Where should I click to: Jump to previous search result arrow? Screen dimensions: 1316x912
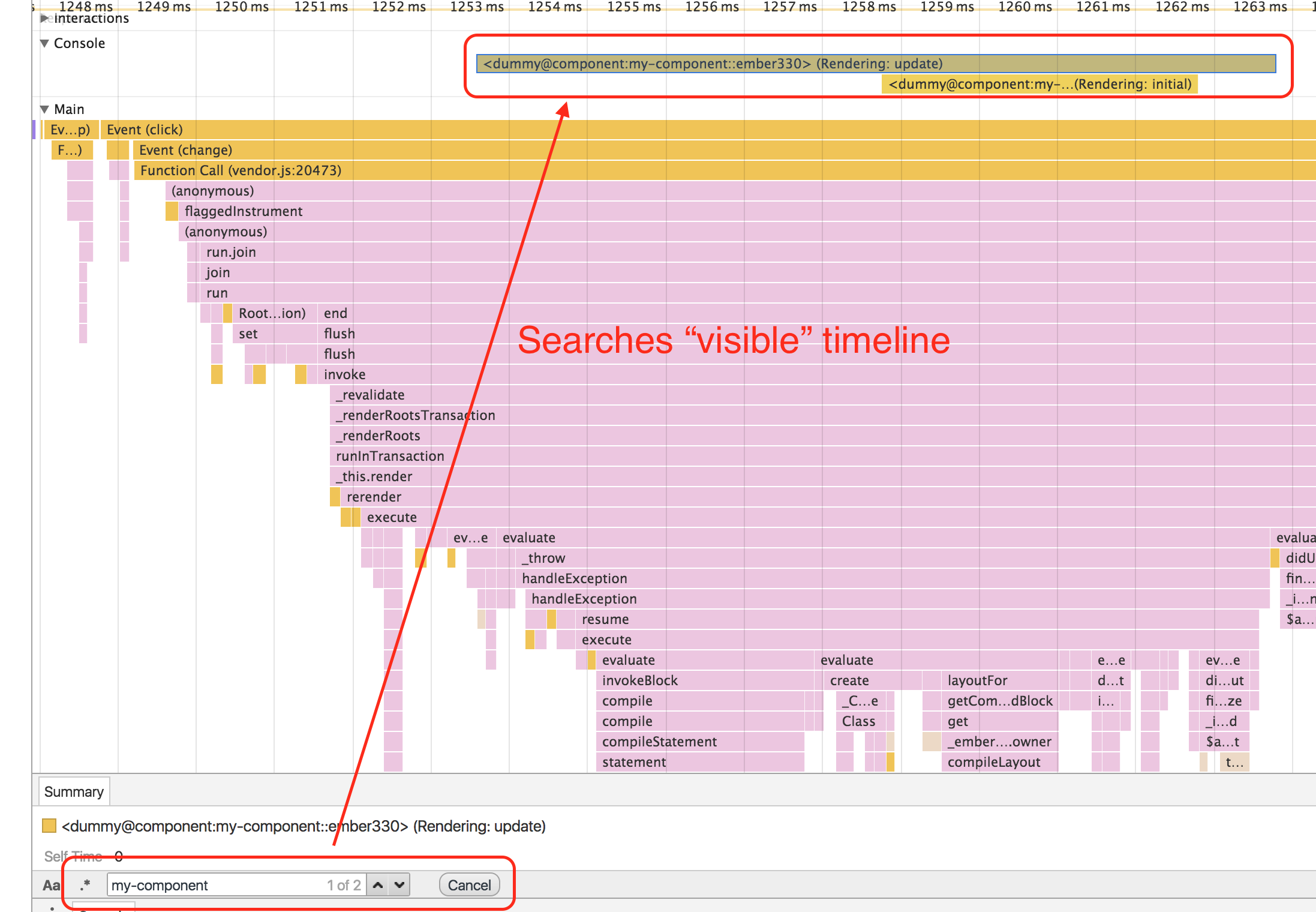click(378, 885)
